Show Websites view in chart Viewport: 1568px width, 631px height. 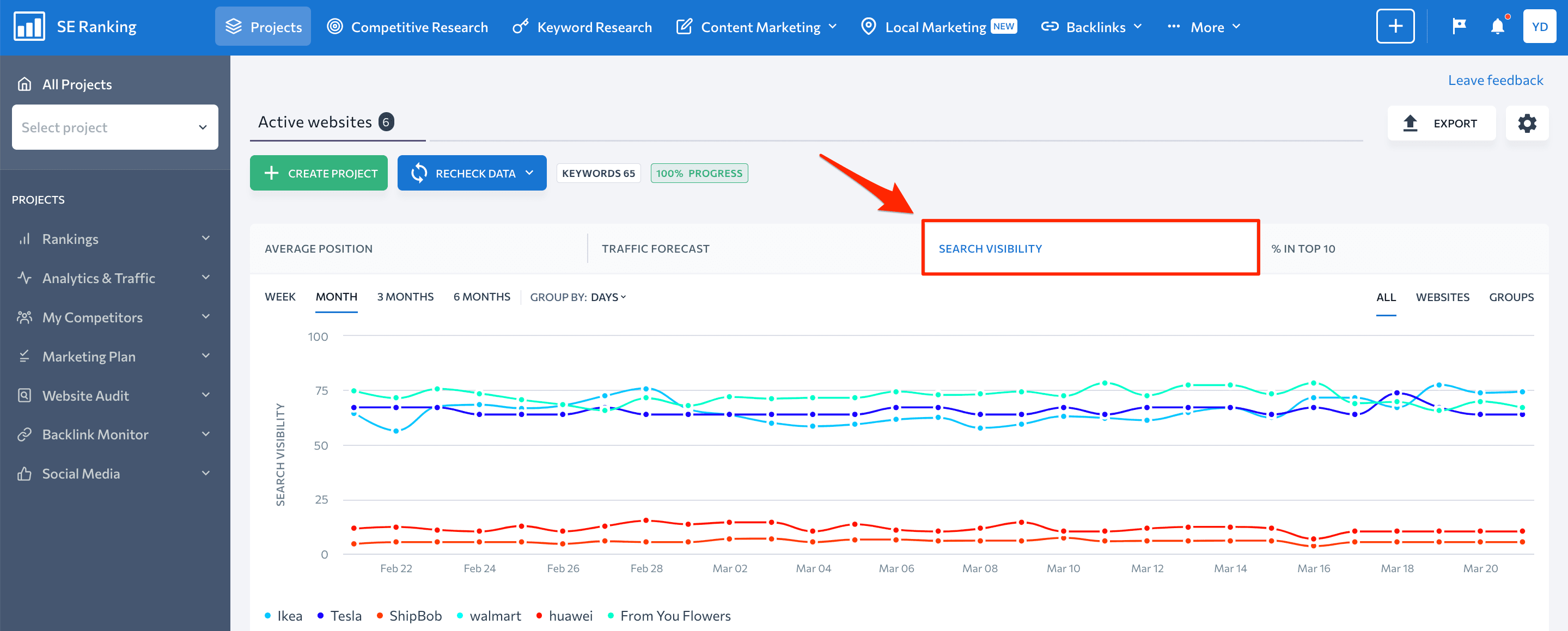pos(1442,297)
